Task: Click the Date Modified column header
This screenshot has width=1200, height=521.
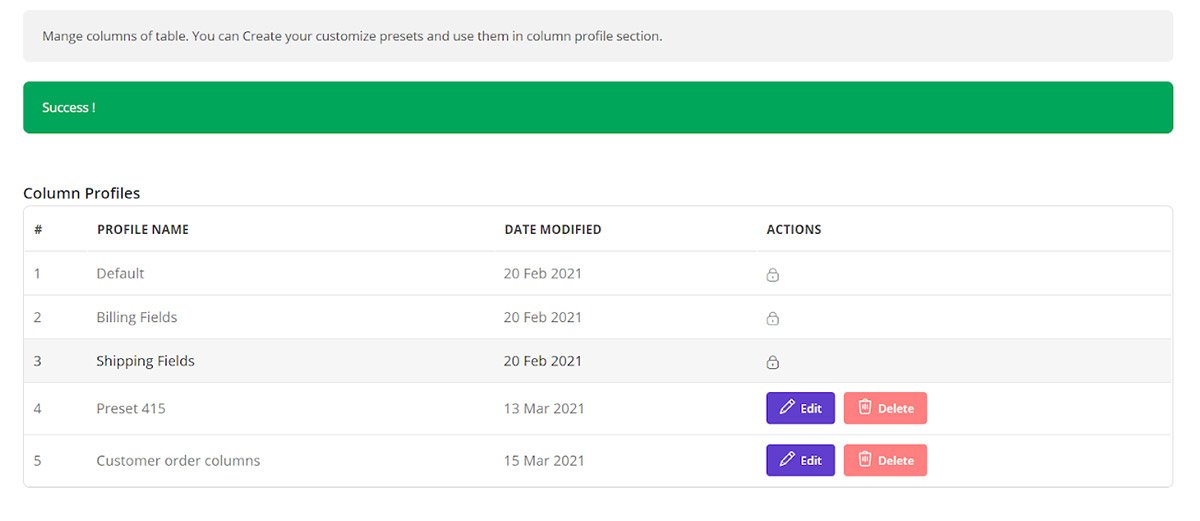Action: click(552, 229)
